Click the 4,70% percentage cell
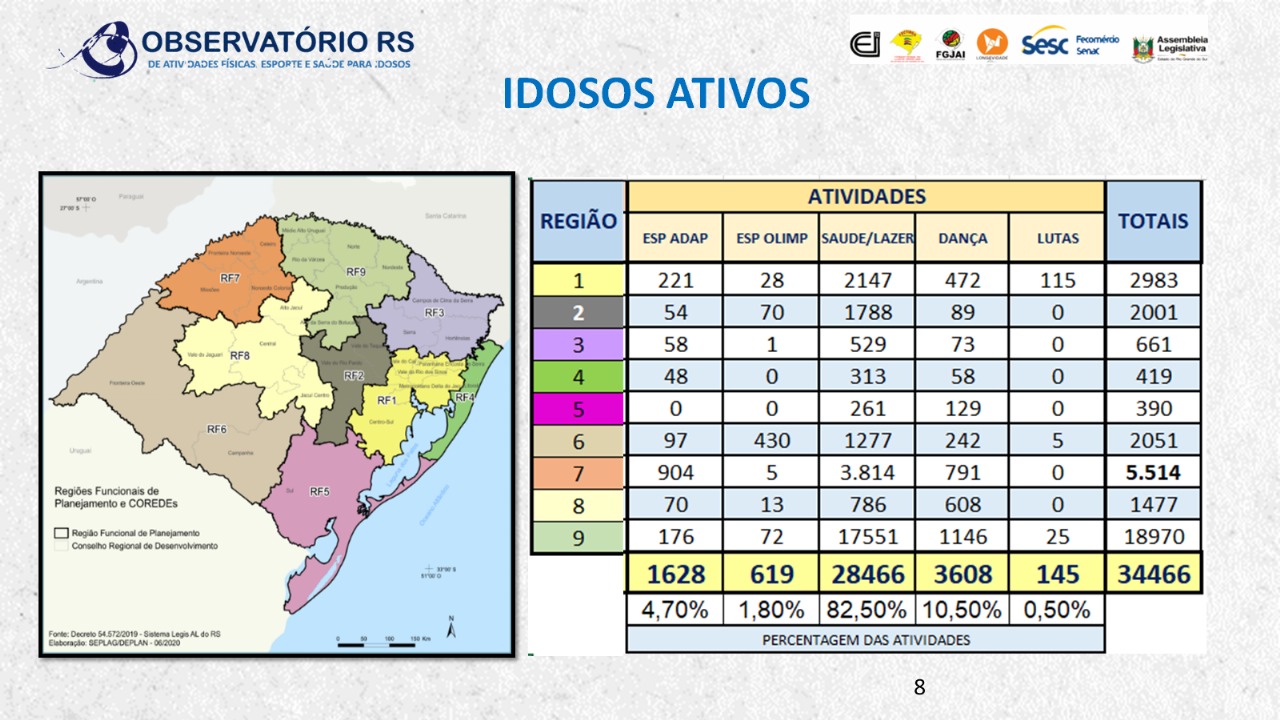Viewport: 1280px width, 720px height. coord(675,609)
